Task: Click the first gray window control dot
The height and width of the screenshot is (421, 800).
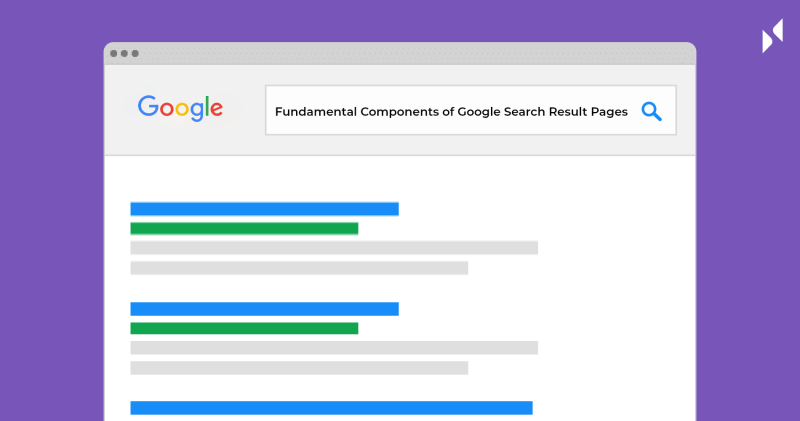Action: (x=113, y=54)
